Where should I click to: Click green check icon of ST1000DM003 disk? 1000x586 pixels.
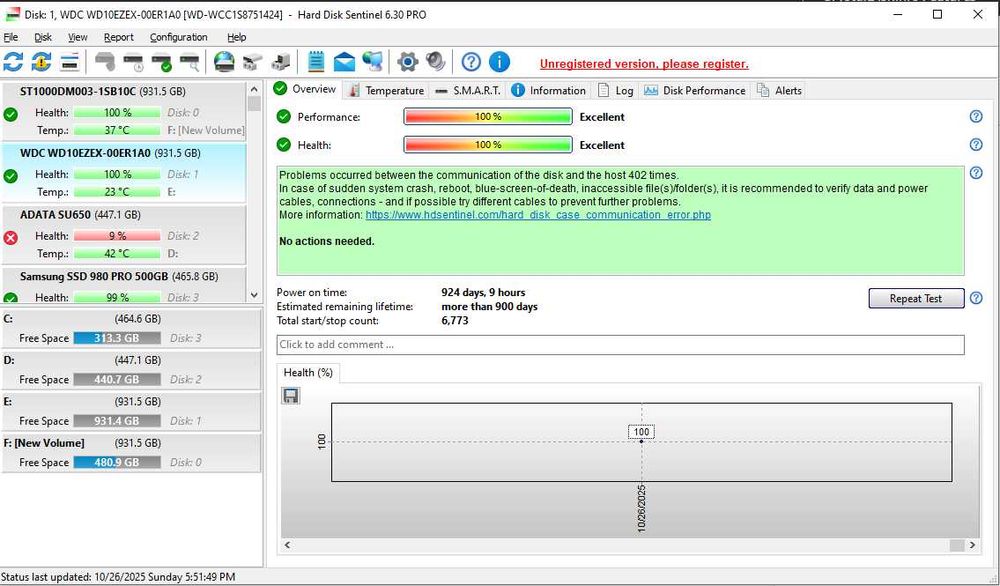click(x=11, y=115)
